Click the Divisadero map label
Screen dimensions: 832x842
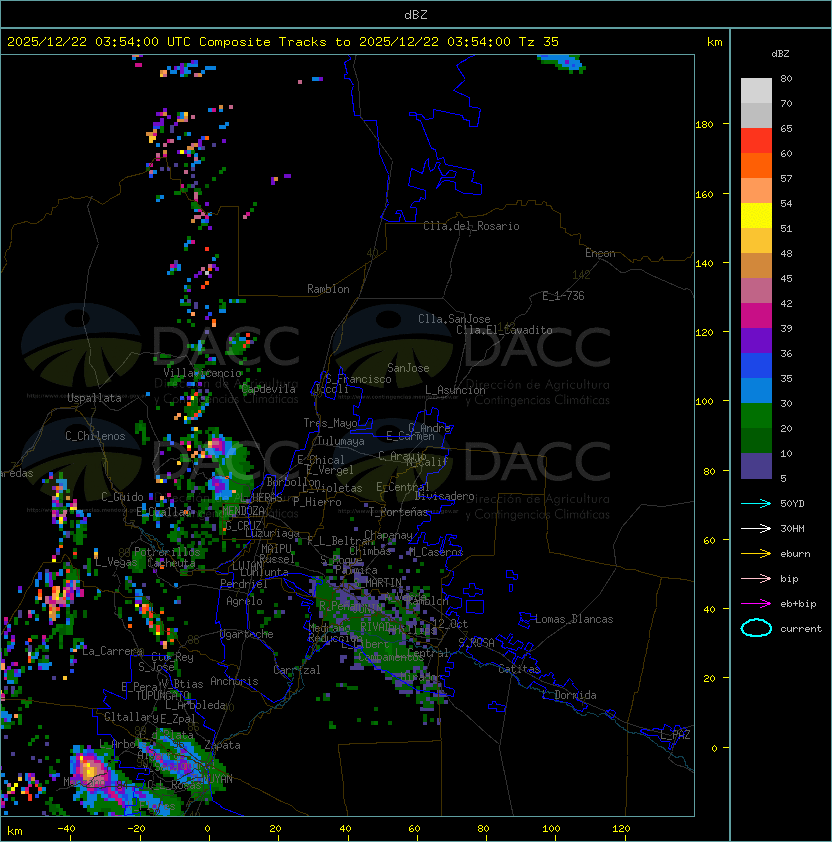(x=444, y=496)
